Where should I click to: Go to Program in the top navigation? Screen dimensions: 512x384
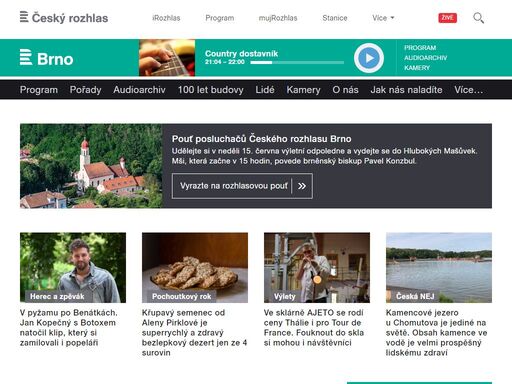[220, 18]
